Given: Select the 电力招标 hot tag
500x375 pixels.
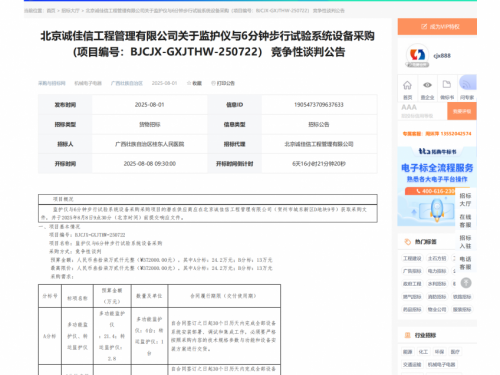Looking at the screenshot, I should point(437,271).
